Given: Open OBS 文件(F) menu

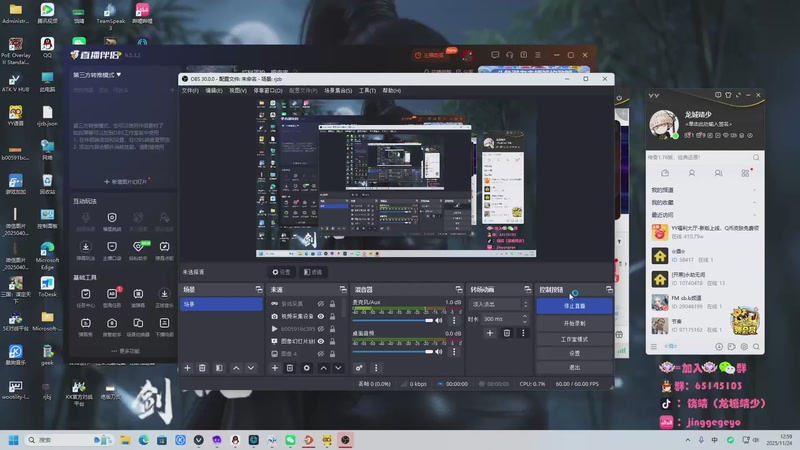Looking at the screenshot, I should (190, 90).
